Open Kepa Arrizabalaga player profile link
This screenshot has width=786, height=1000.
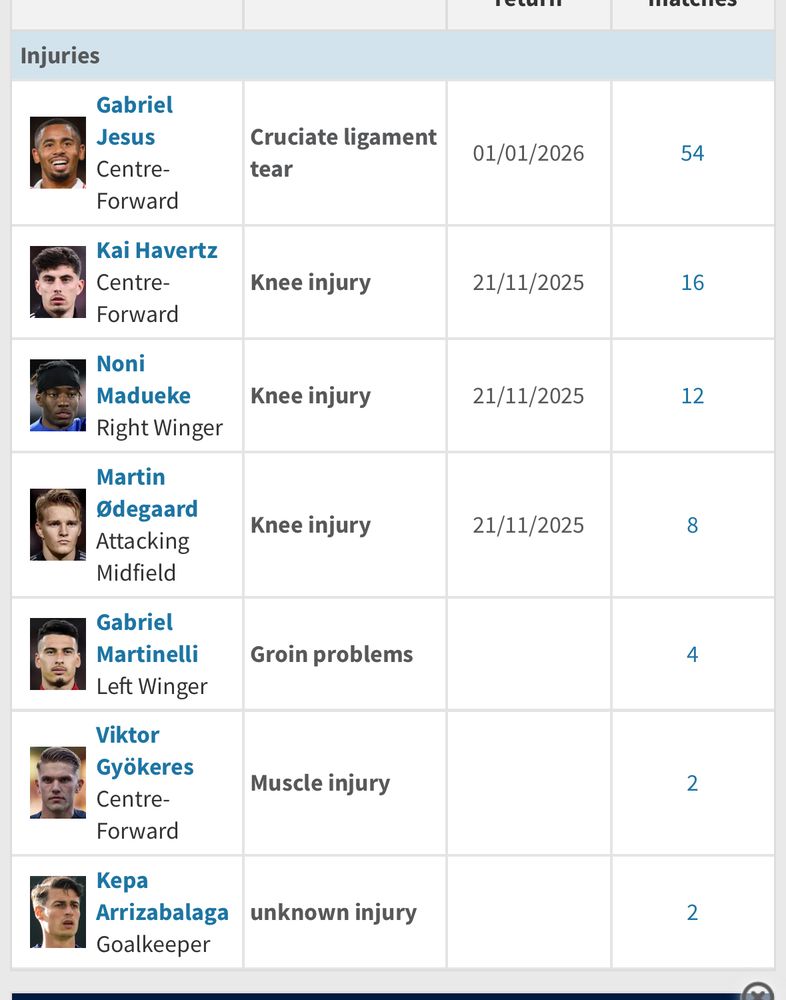click(163, 896)
